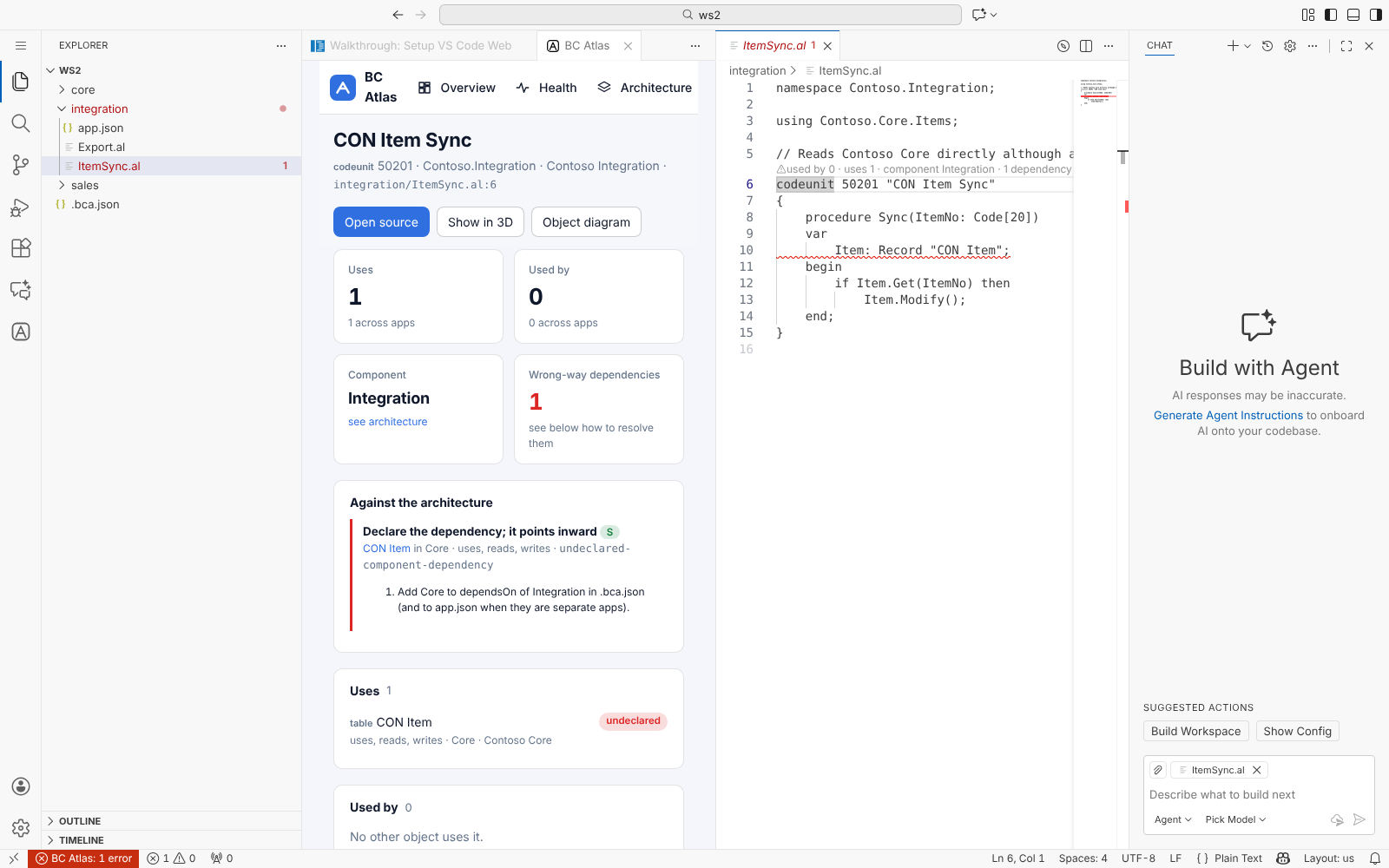
Task: Click Build Workspace suggested action
Action: click(1195, 731)
